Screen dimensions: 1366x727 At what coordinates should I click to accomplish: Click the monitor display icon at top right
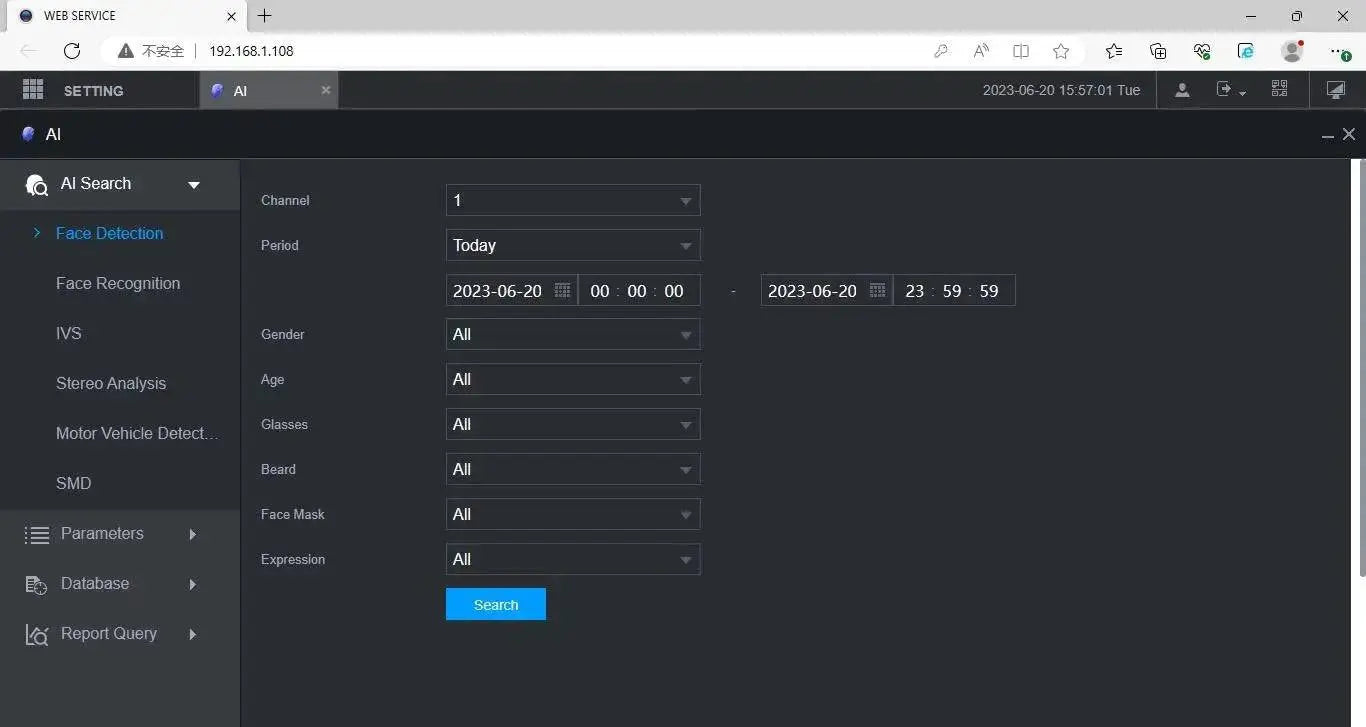pos(1335,90)
